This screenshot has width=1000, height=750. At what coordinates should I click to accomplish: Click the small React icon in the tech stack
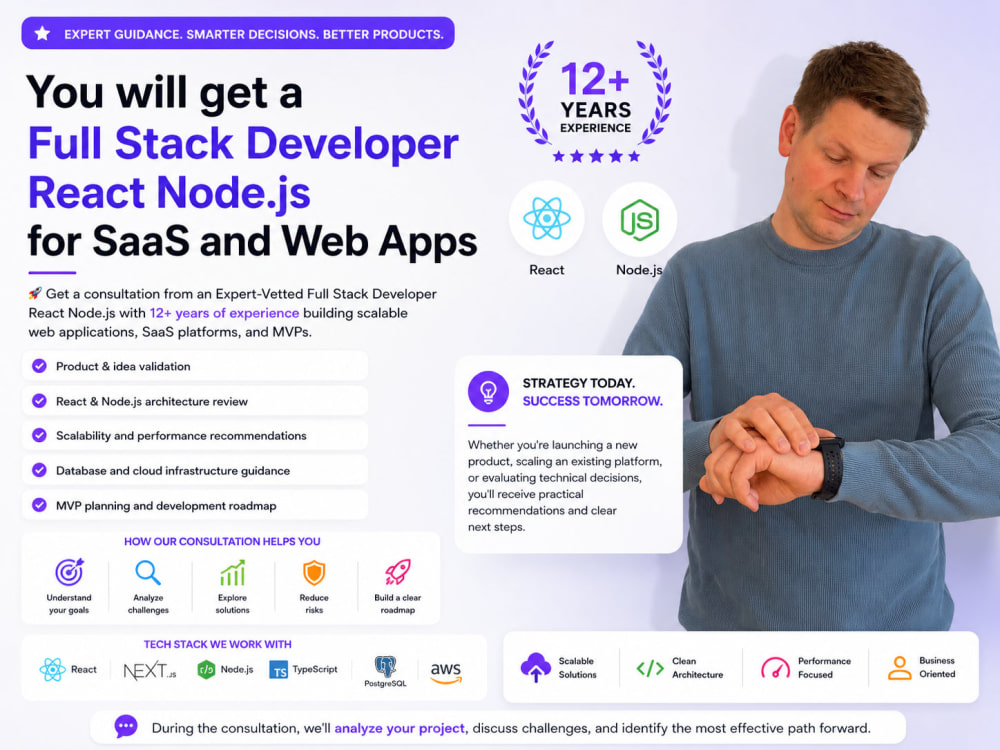click(x=52, y=670)
